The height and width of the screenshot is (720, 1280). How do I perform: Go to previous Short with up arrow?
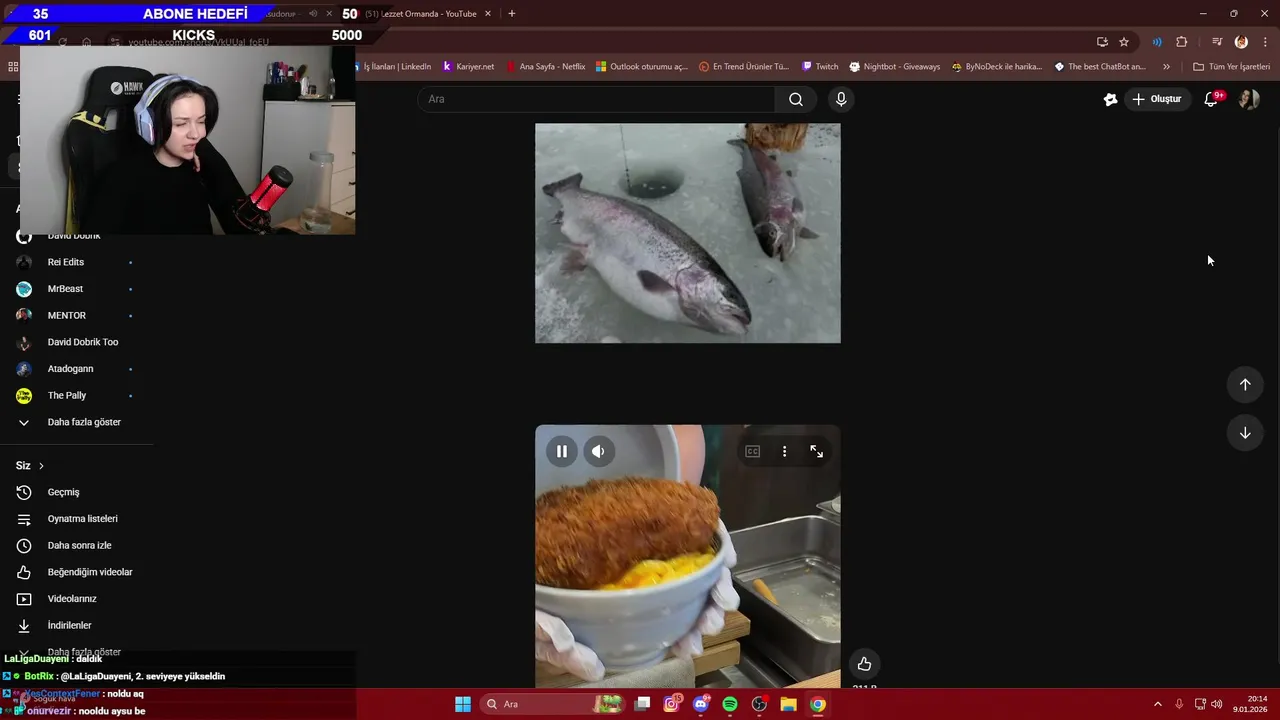pos(1245,385)
